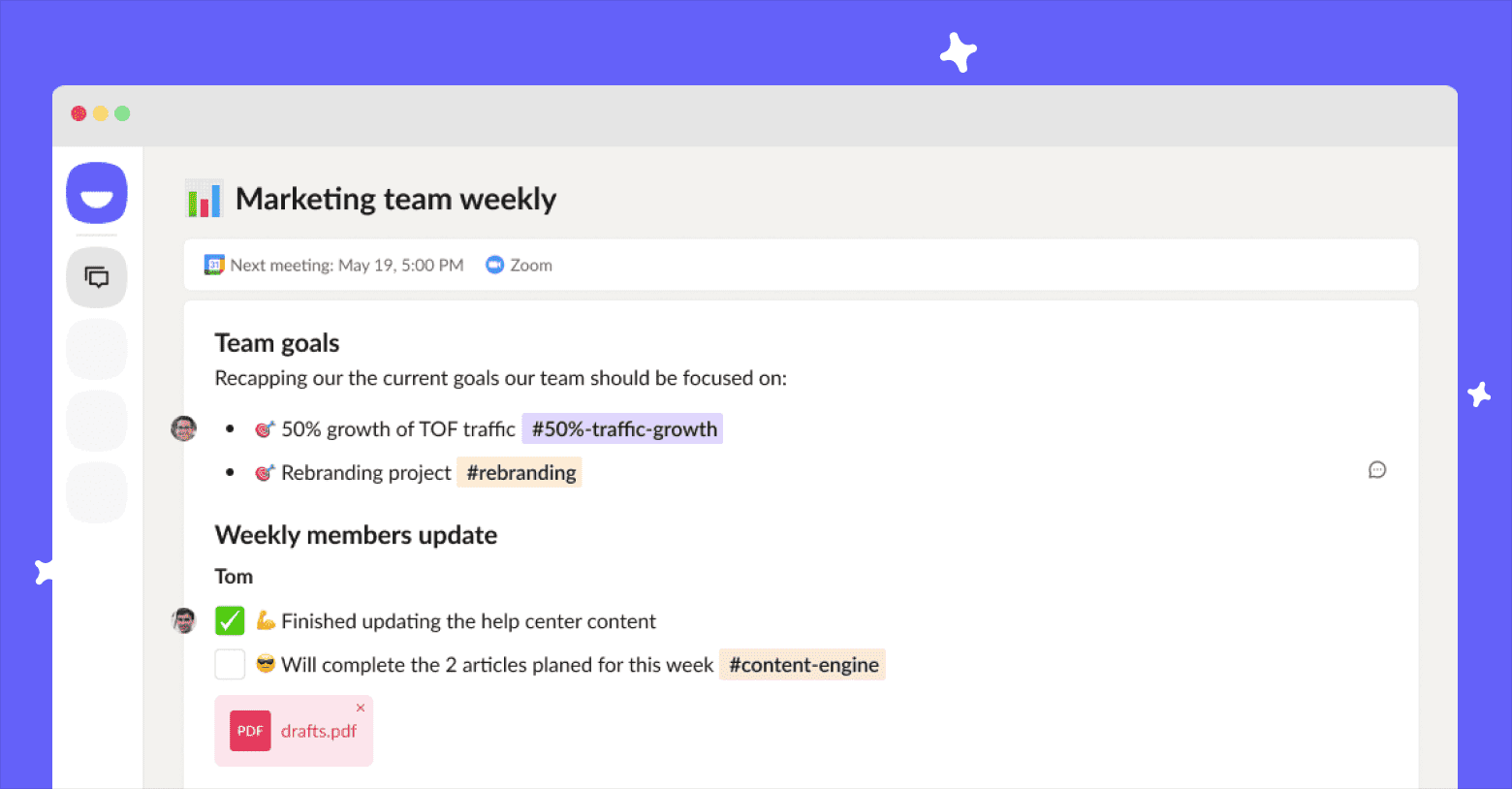
Task: Click Tom's avatar beside his update
Action: [183, 619]
